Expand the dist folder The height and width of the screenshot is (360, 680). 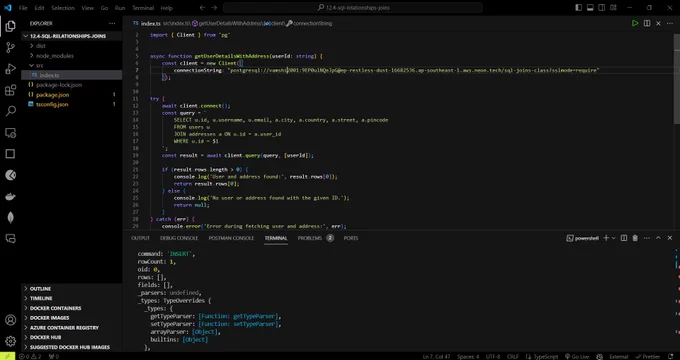[x=41, y=46]
